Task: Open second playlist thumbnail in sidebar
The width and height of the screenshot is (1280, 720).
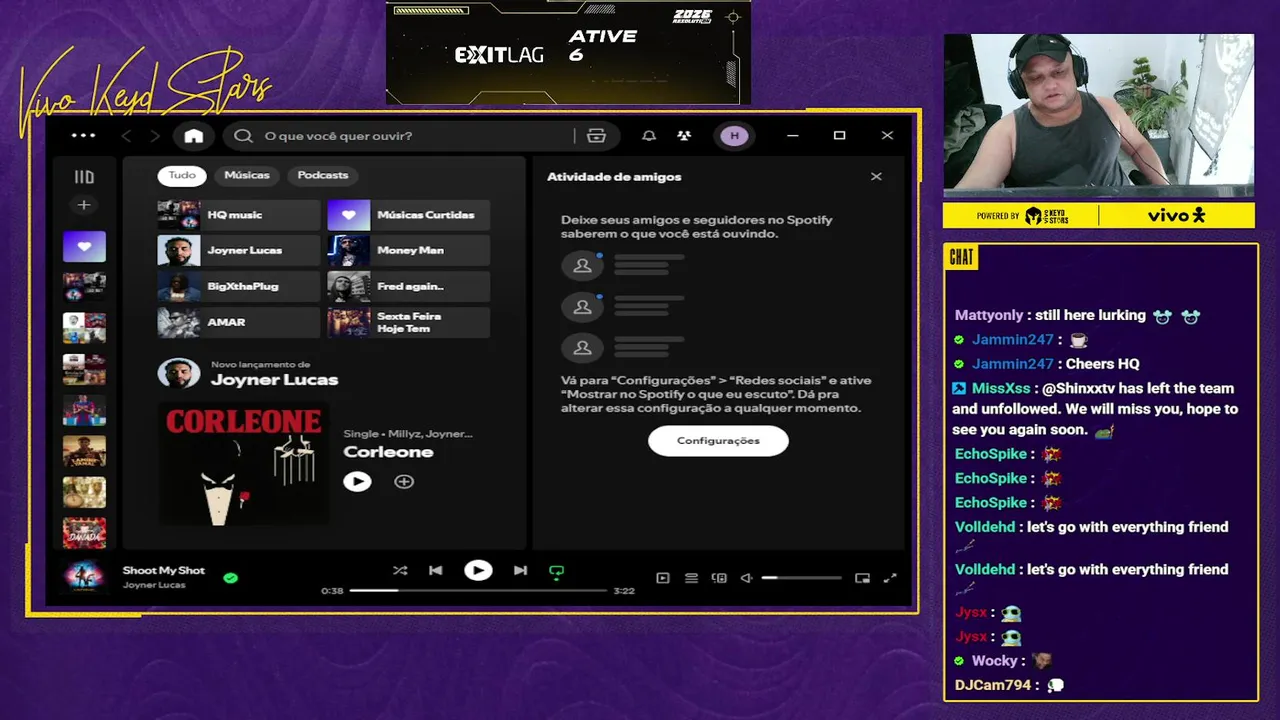Action: 84,287
